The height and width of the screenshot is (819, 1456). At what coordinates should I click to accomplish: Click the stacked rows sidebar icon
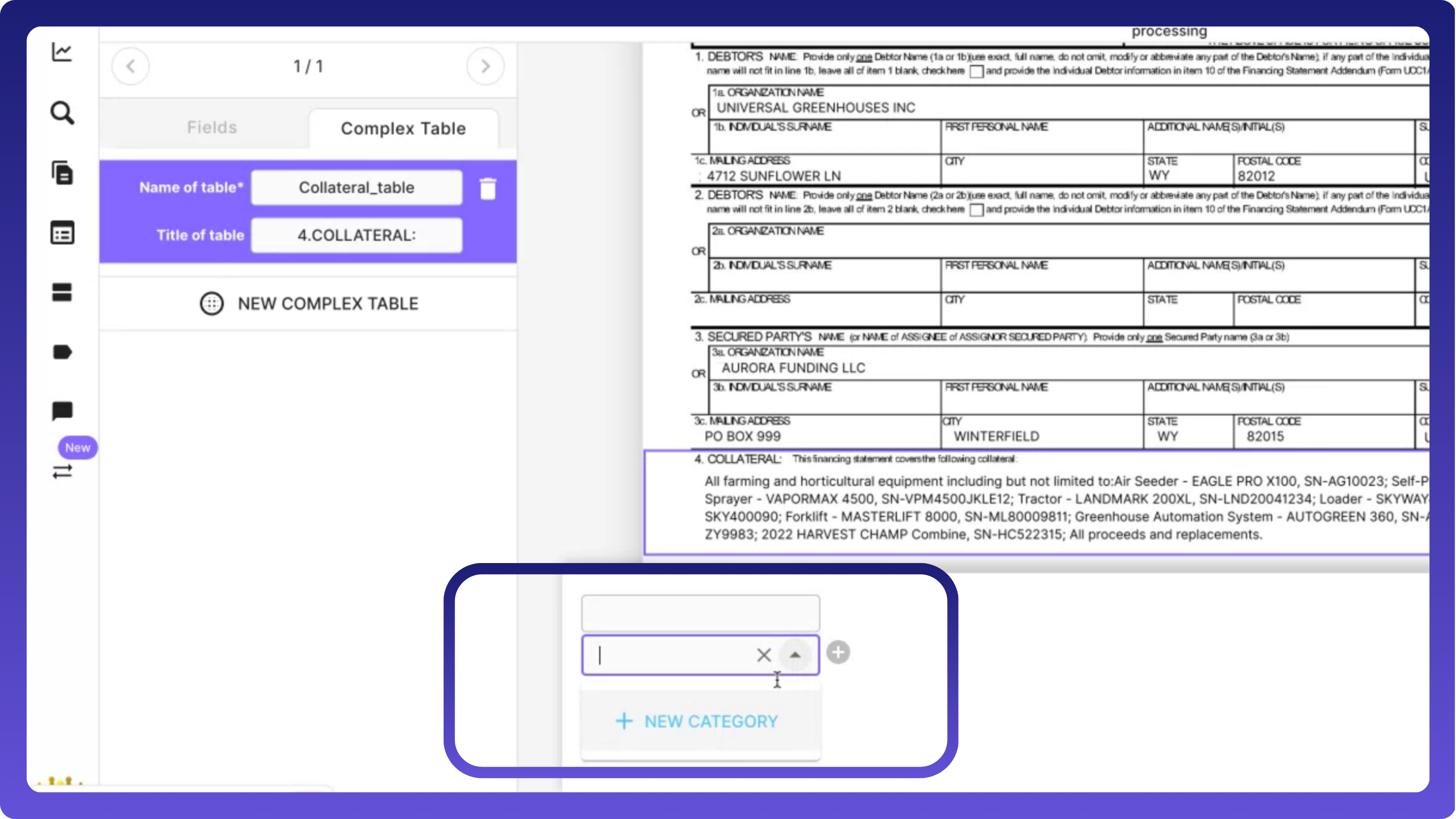coord(62,292)
